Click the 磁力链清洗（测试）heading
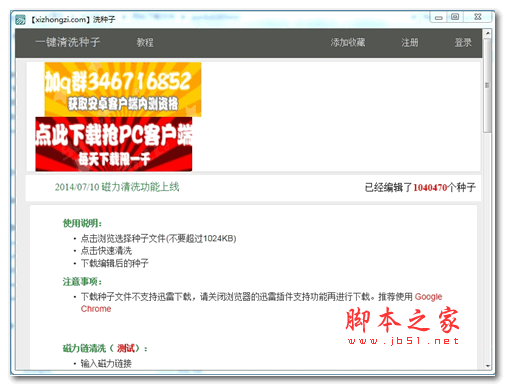Screen dimensions: 506x387 pyautogui.click(x=105, y=348)
